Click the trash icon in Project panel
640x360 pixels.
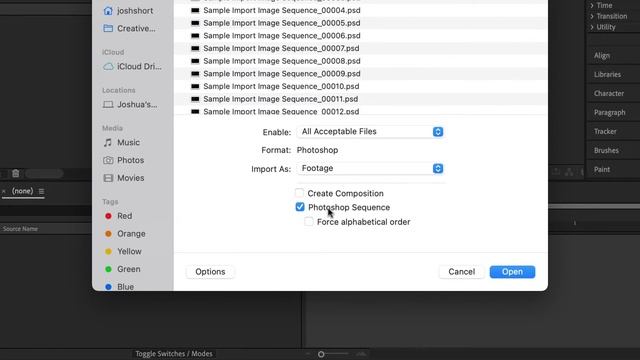[16, 173]
